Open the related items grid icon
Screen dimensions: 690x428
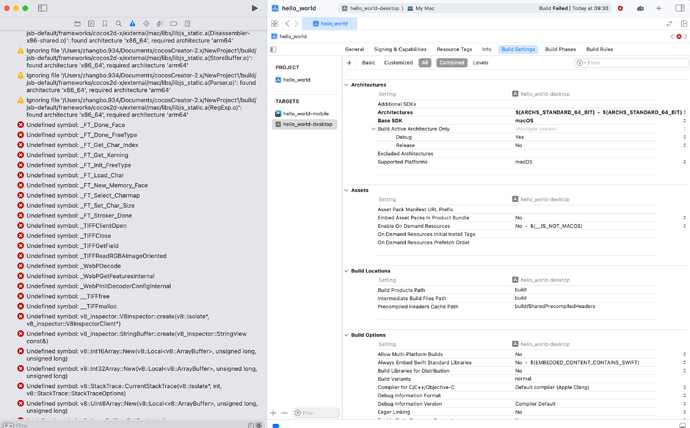pos(275,24)
